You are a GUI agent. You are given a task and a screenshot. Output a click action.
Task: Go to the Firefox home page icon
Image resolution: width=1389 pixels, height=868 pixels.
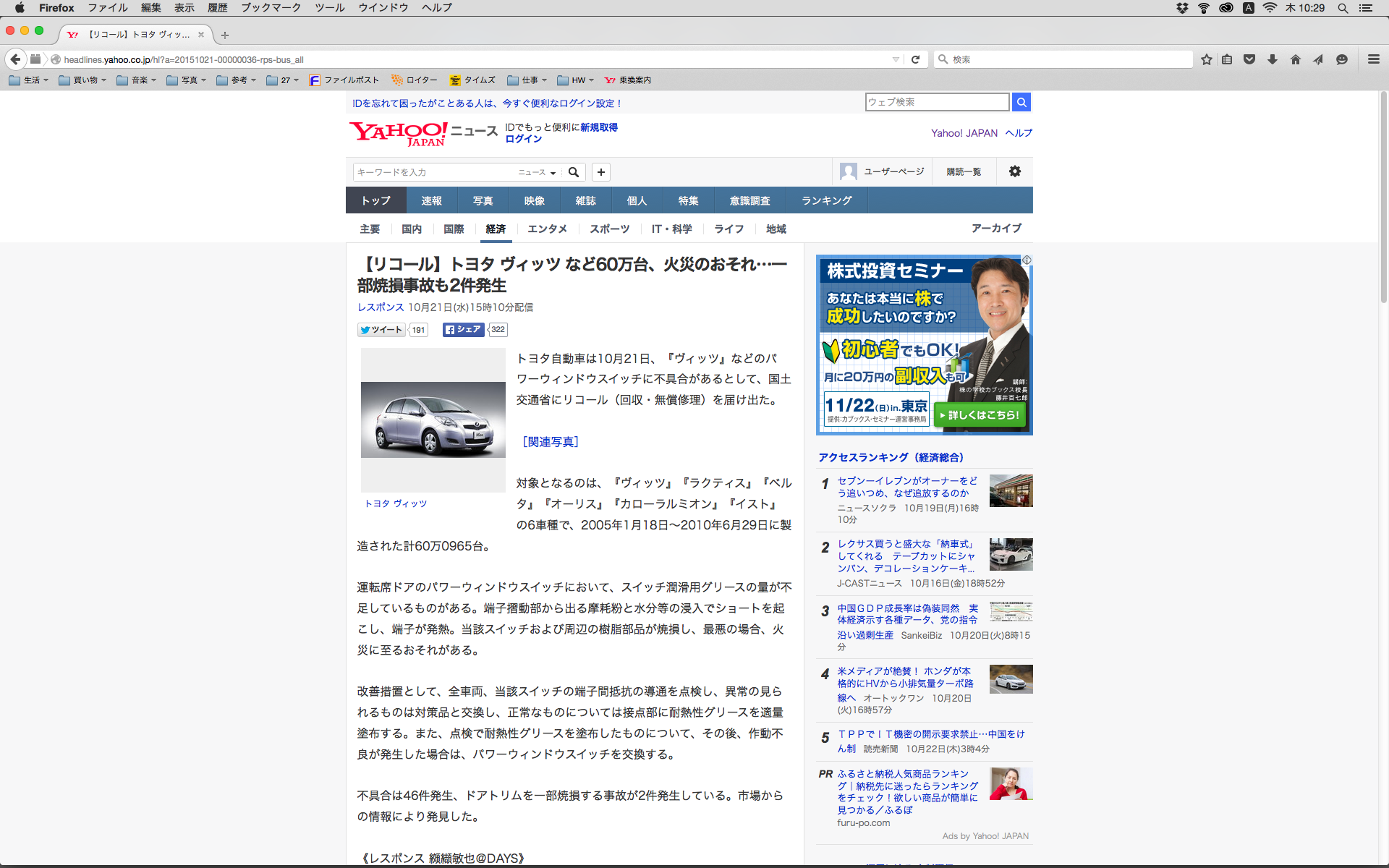[x=1296, y=59]
